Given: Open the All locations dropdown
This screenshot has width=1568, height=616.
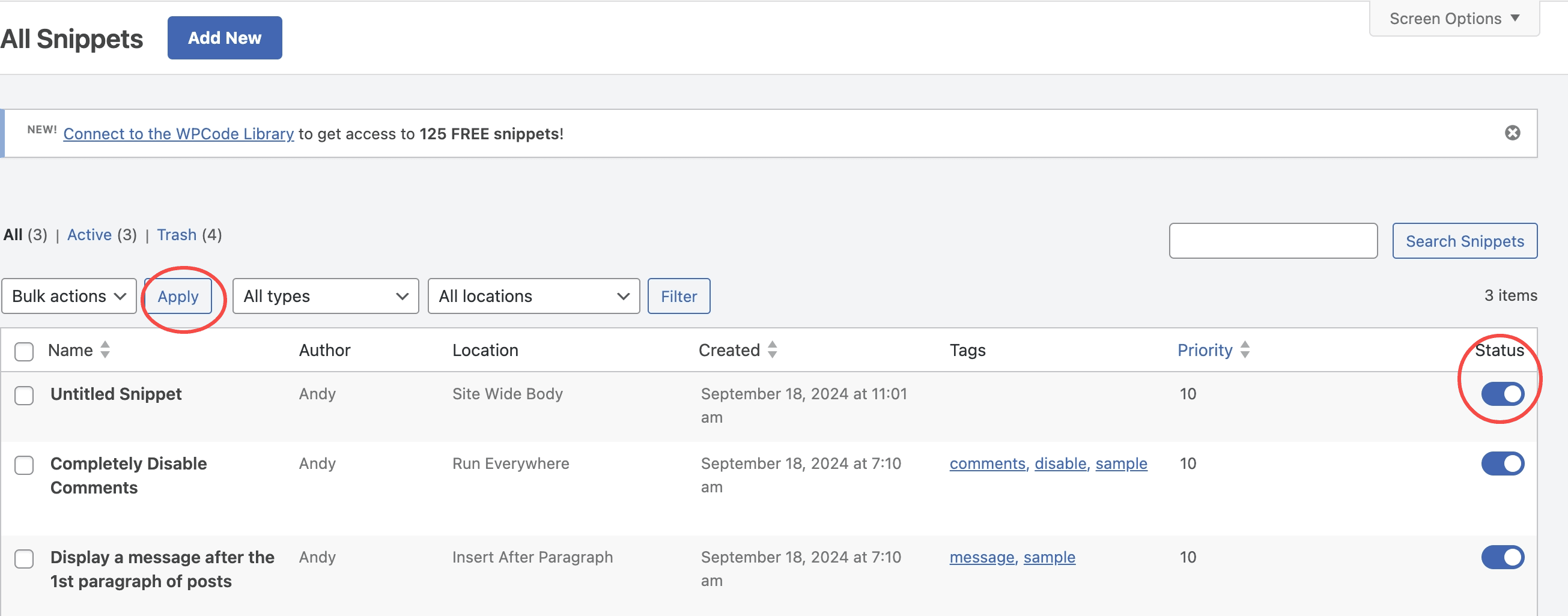Looking at the screenshot, I should pos(533,296).
